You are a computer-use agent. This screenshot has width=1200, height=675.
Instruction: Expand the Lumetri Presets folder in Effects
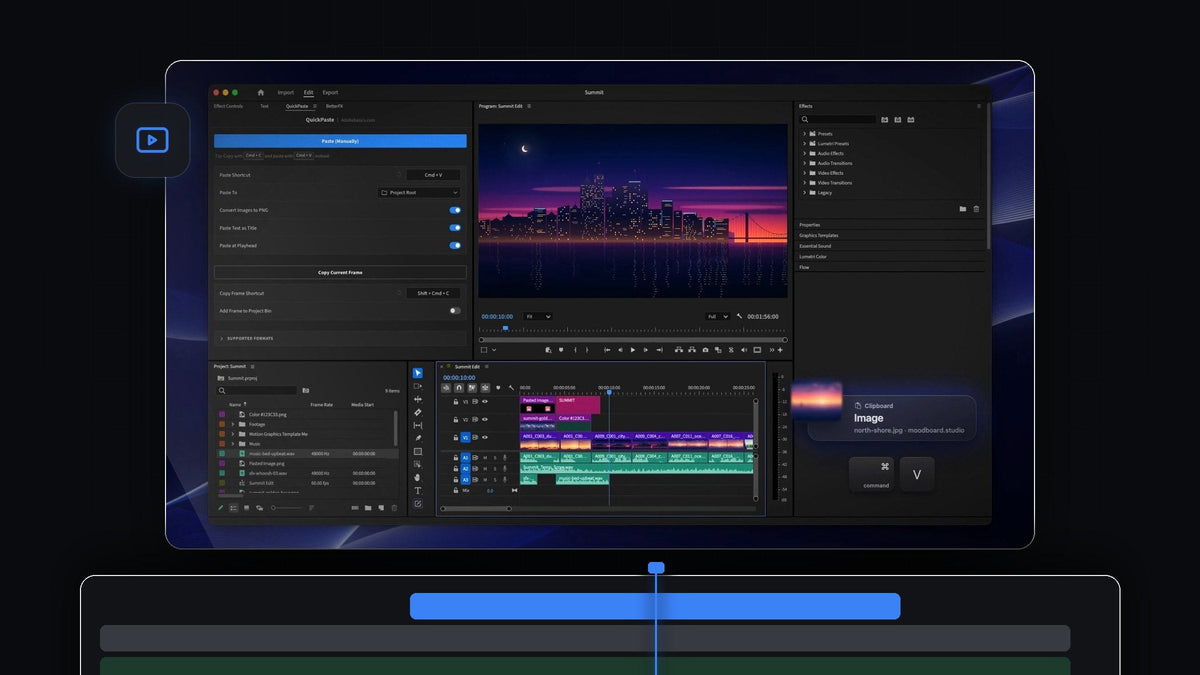(804, 144)
